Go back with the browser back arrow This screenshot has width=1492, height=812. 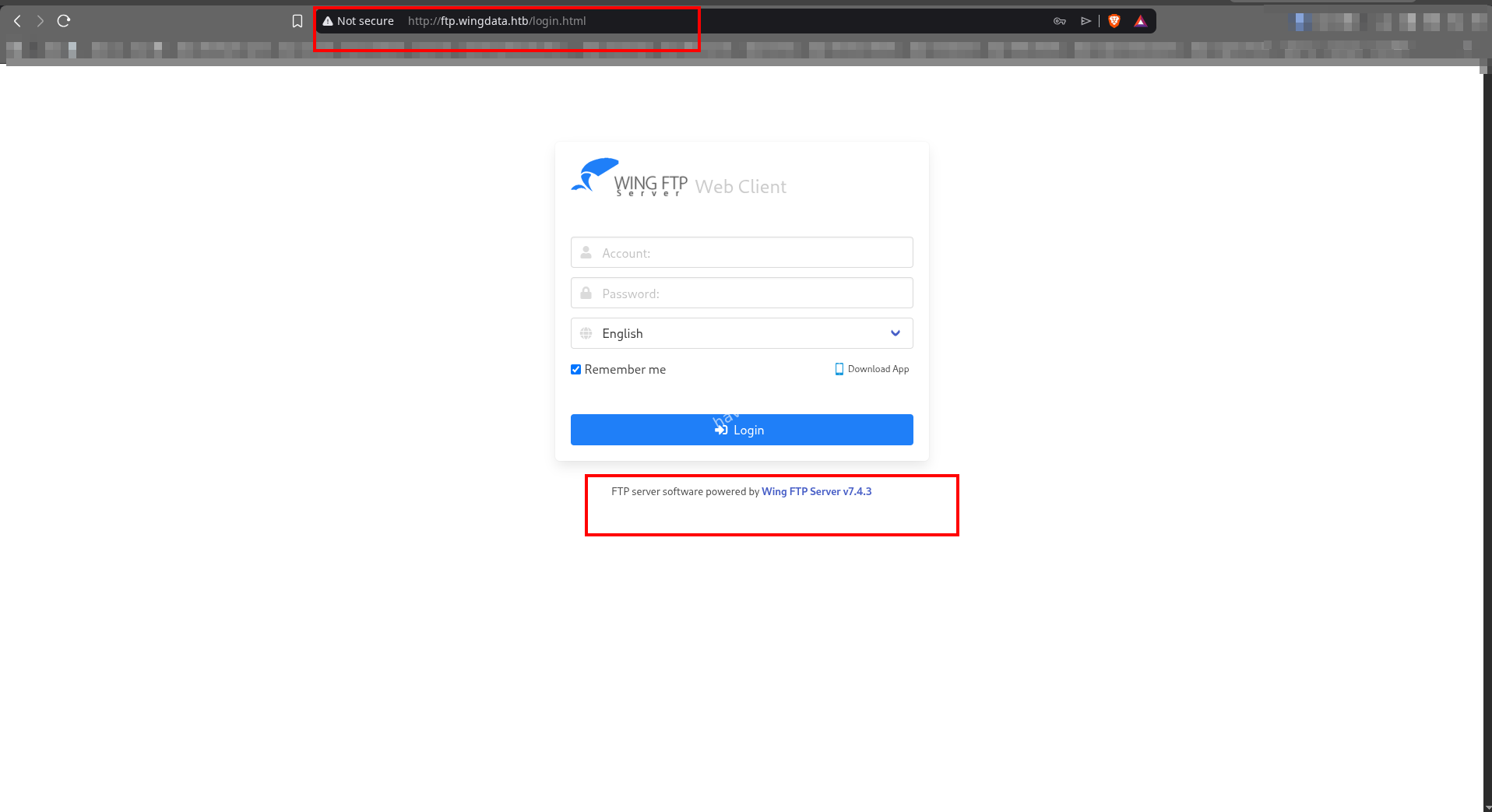pos(17,21)
